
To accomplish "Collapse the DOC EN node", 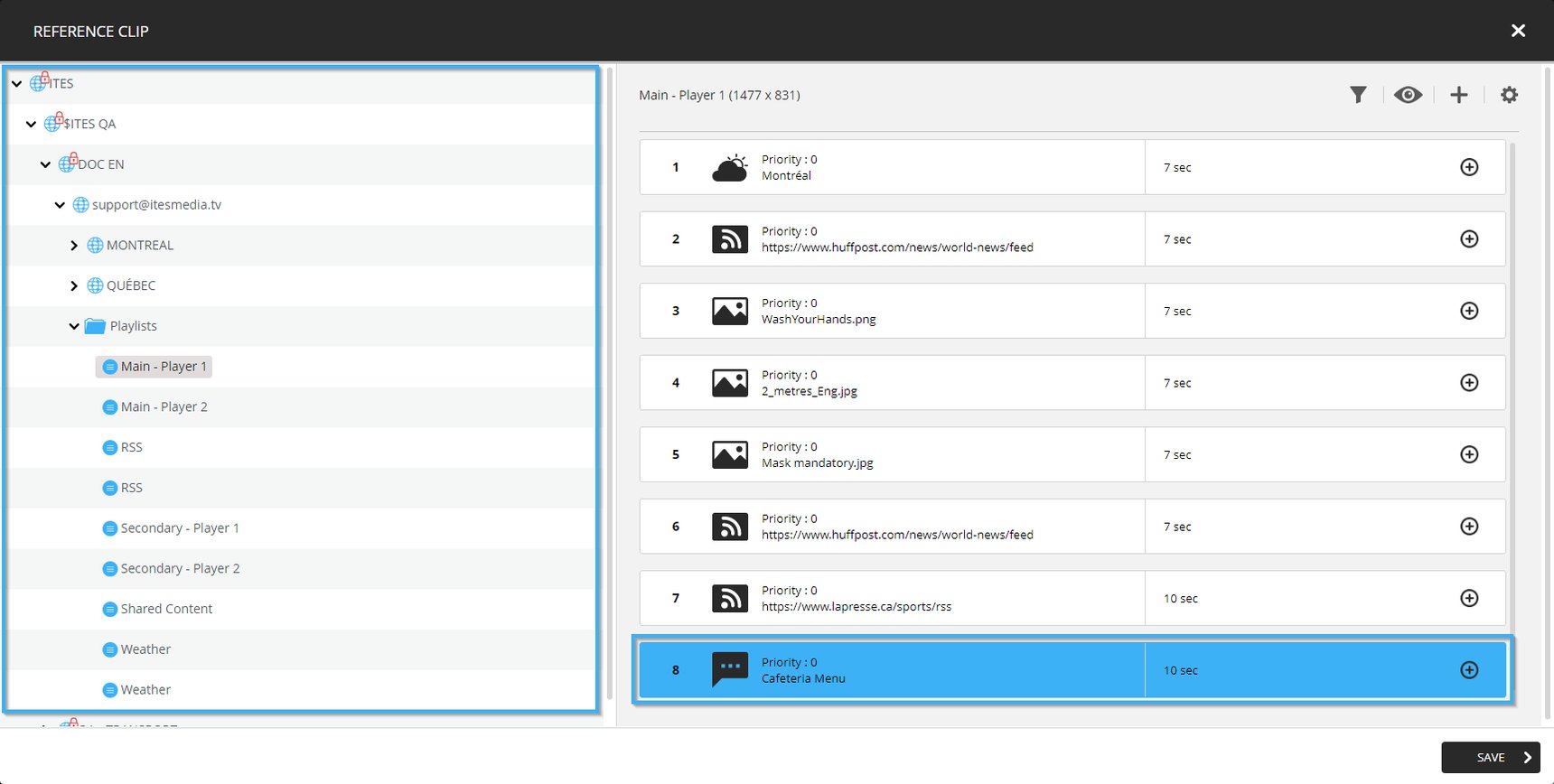I will click(45, 164).
